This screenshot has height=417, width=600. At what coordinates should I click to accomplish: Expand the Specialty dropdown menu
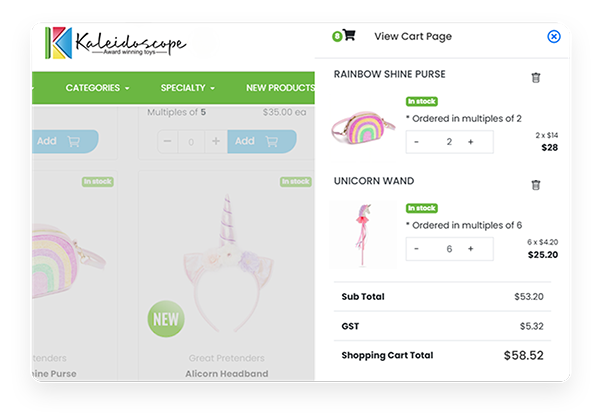click(x=188, y=88)
